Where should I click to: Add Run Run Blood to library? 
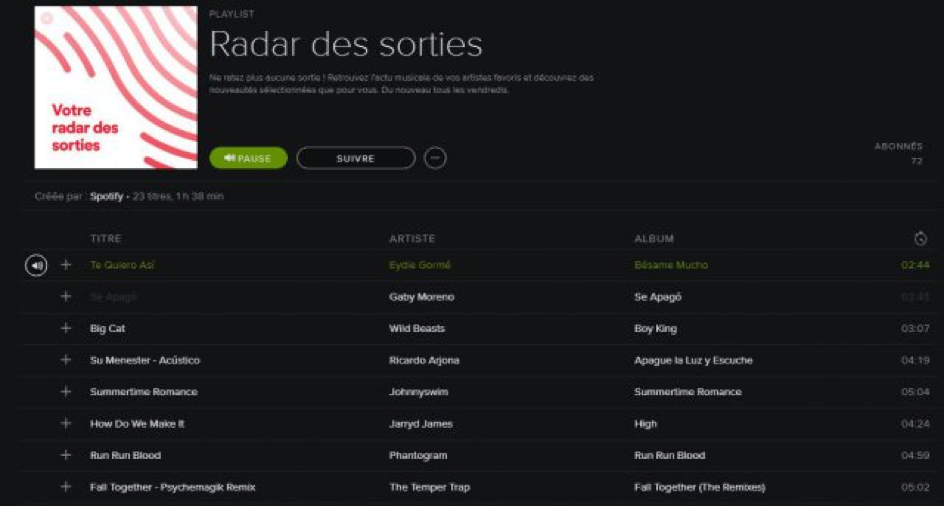tap(66, 455)
